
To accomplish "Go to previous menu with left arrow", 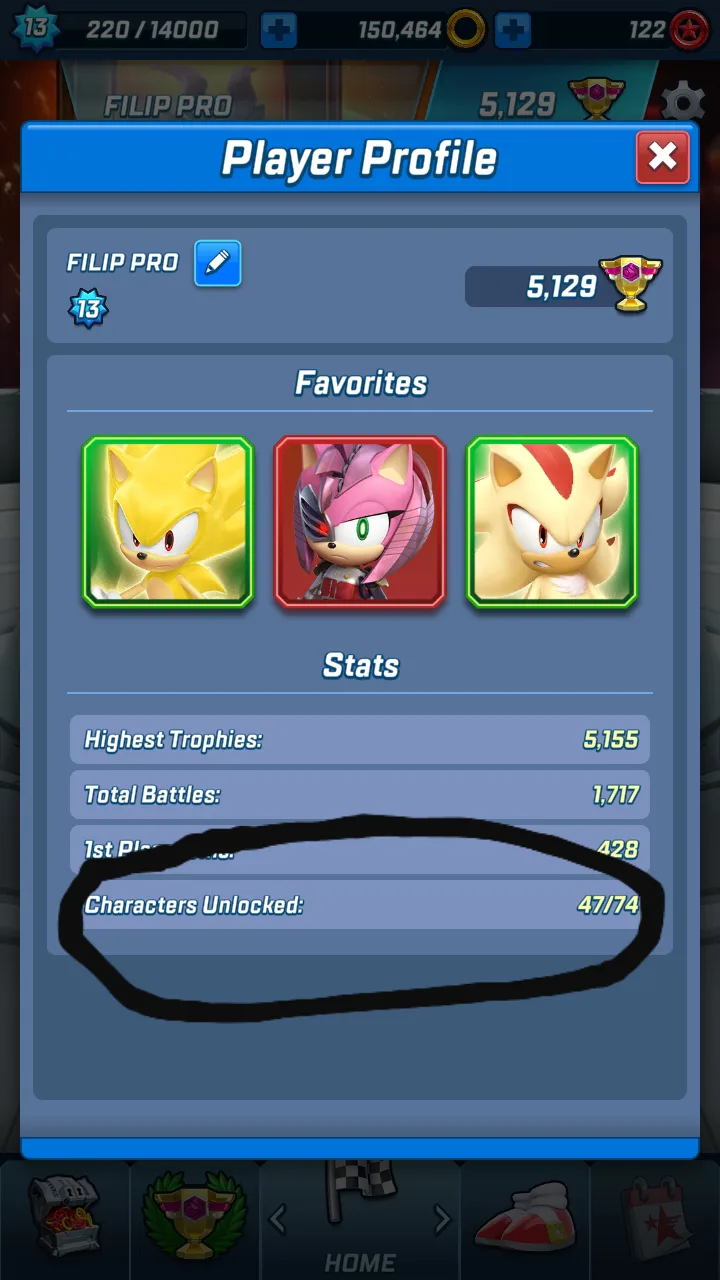I will (278, 1218).
